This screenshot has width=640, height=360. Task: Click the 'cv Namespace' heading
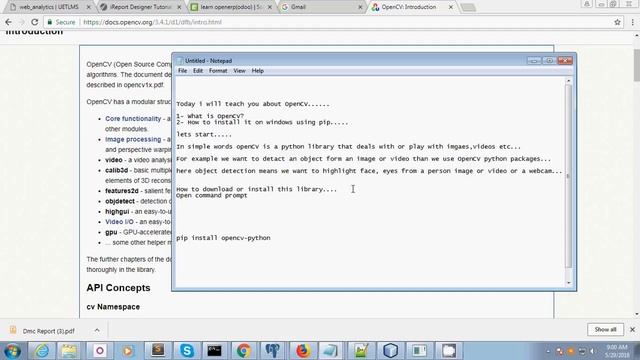[x=113, y=307]
